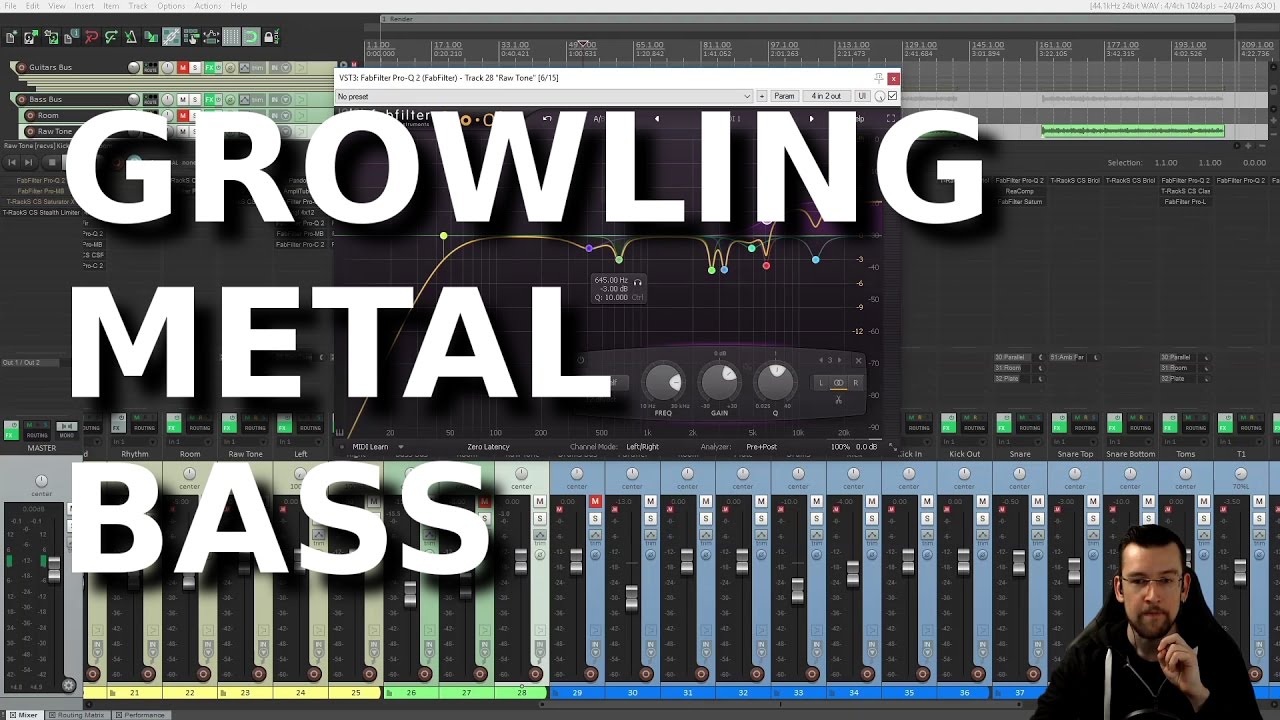Solo mixer track 29
The image size is (1280, 720).
pyautogui.click(x=595, y=518)
